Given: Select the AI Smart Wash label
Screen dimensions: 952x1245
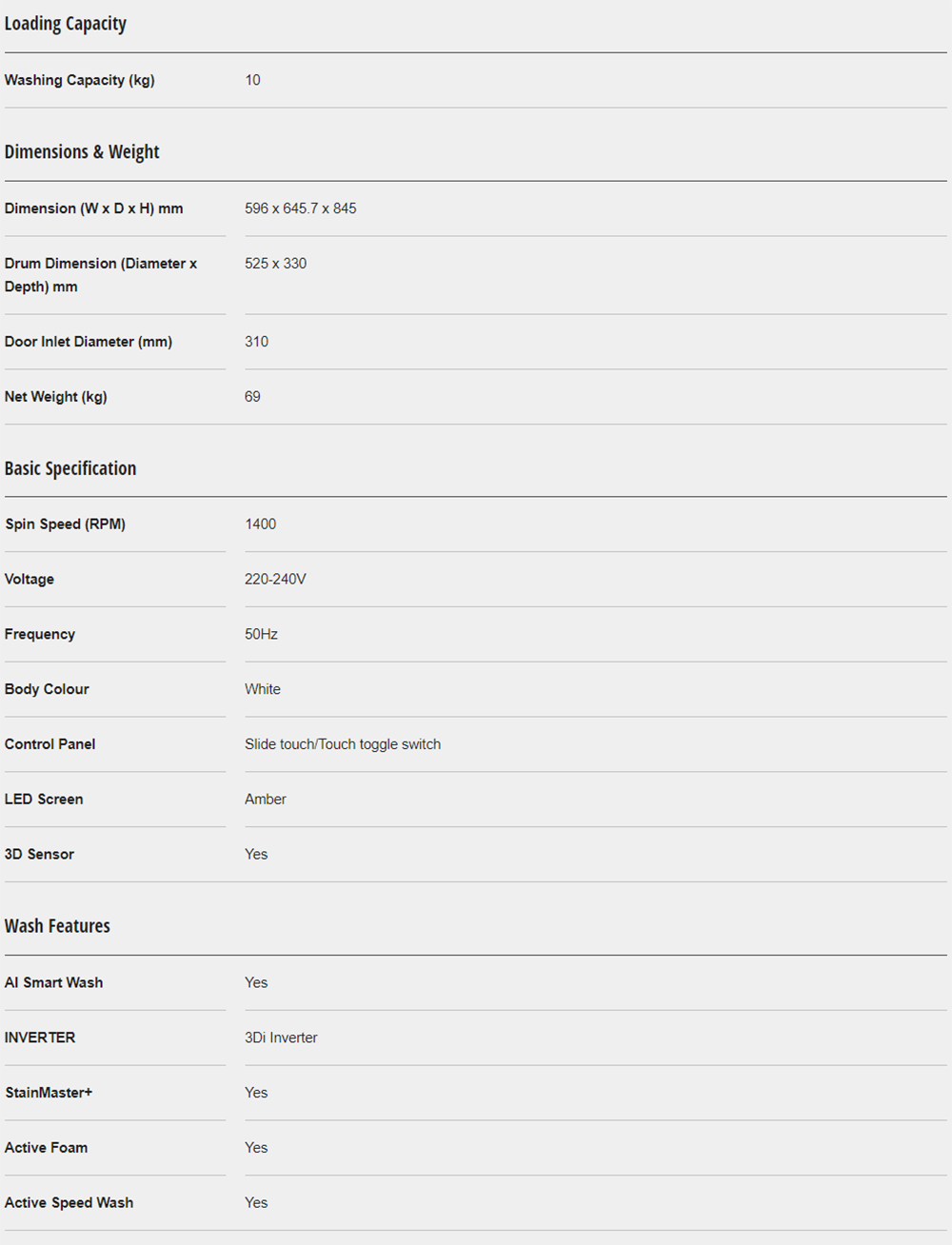Looking at the screenshot, I should 53,982.
